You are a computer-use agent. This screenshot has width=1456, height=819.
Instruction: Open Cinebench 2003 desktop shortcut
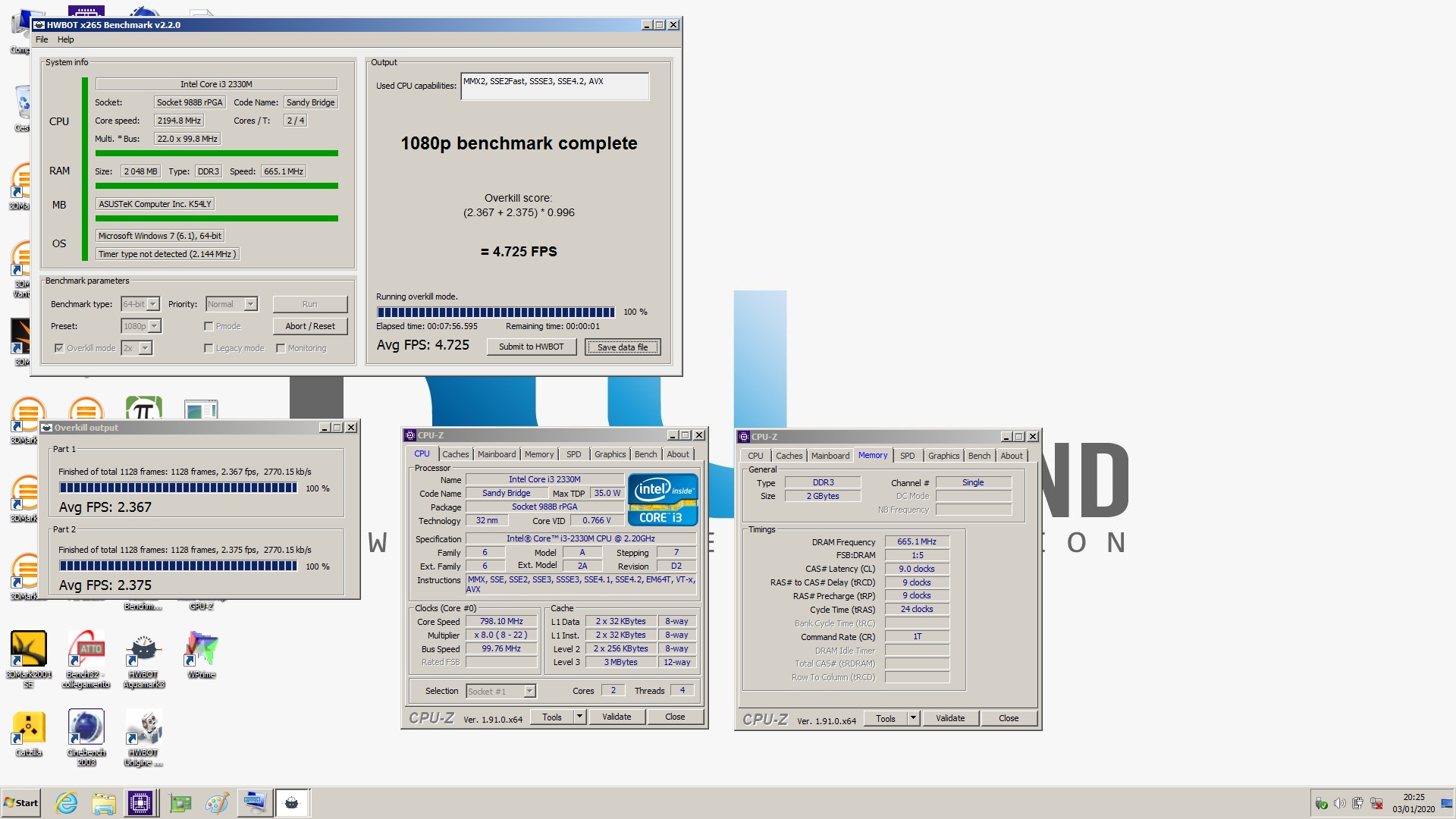tap(86, 737)
